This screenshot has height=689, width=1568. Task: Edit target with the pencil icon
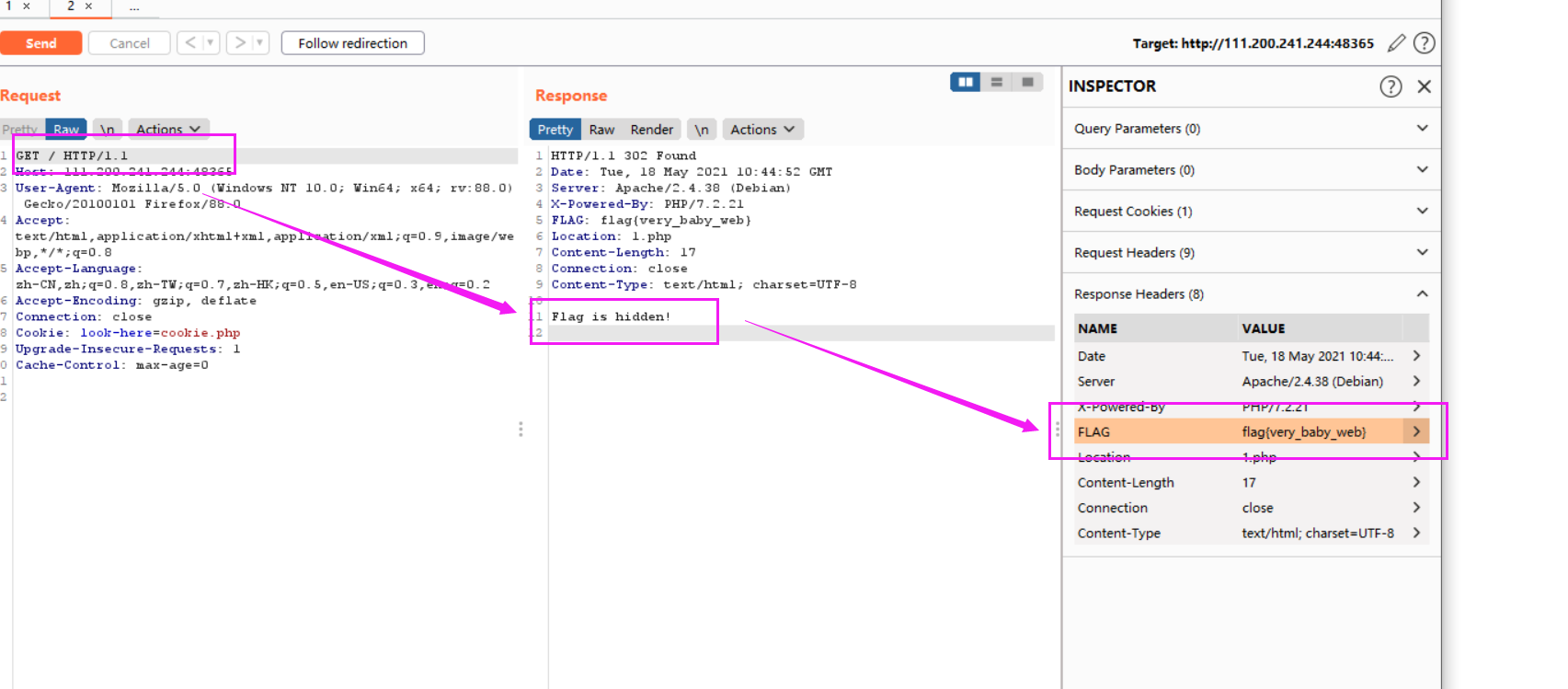click(x=1396, y=42)
